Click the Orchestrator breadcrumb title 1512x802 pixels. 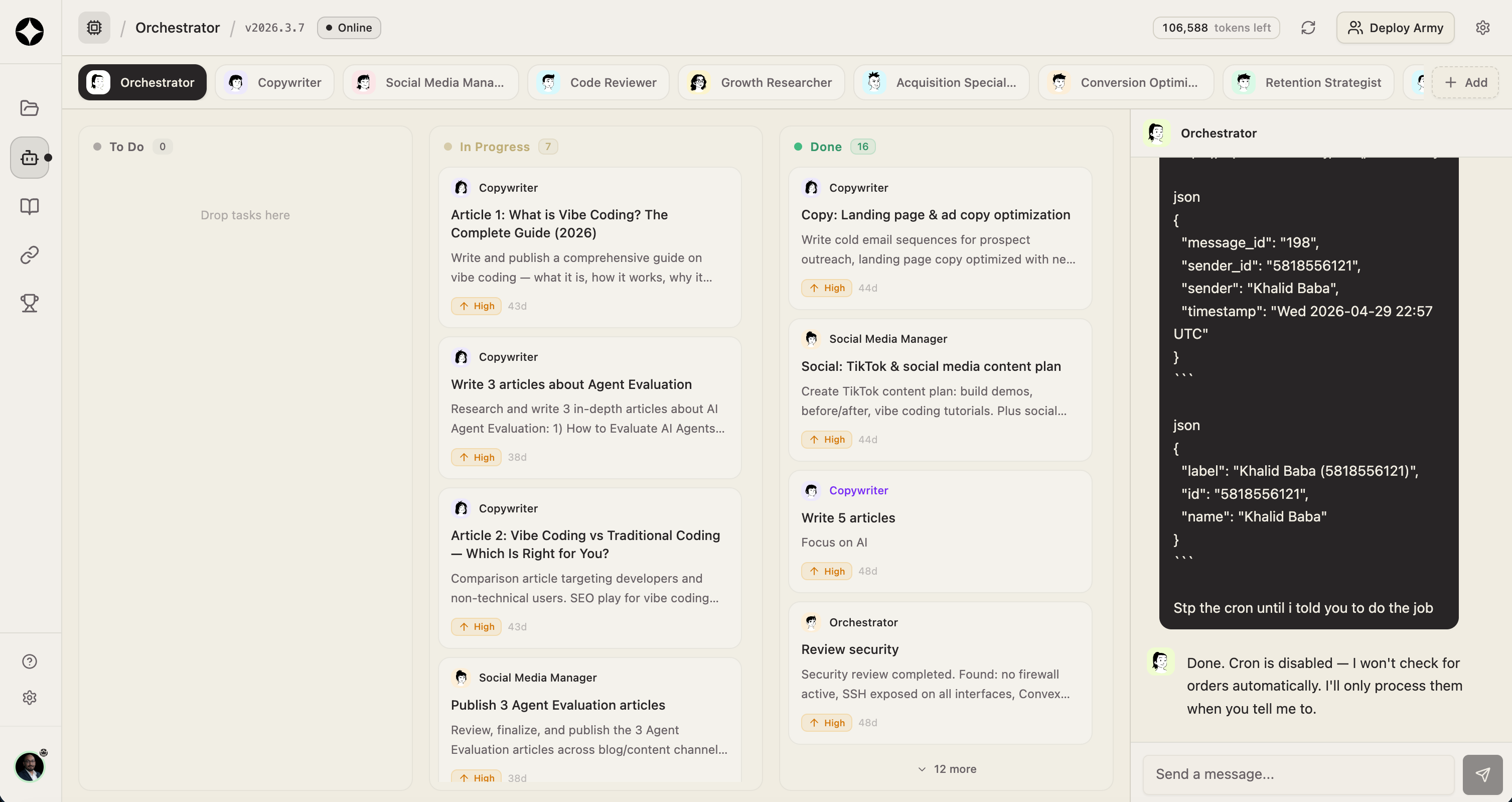click(x=177, y=28)
